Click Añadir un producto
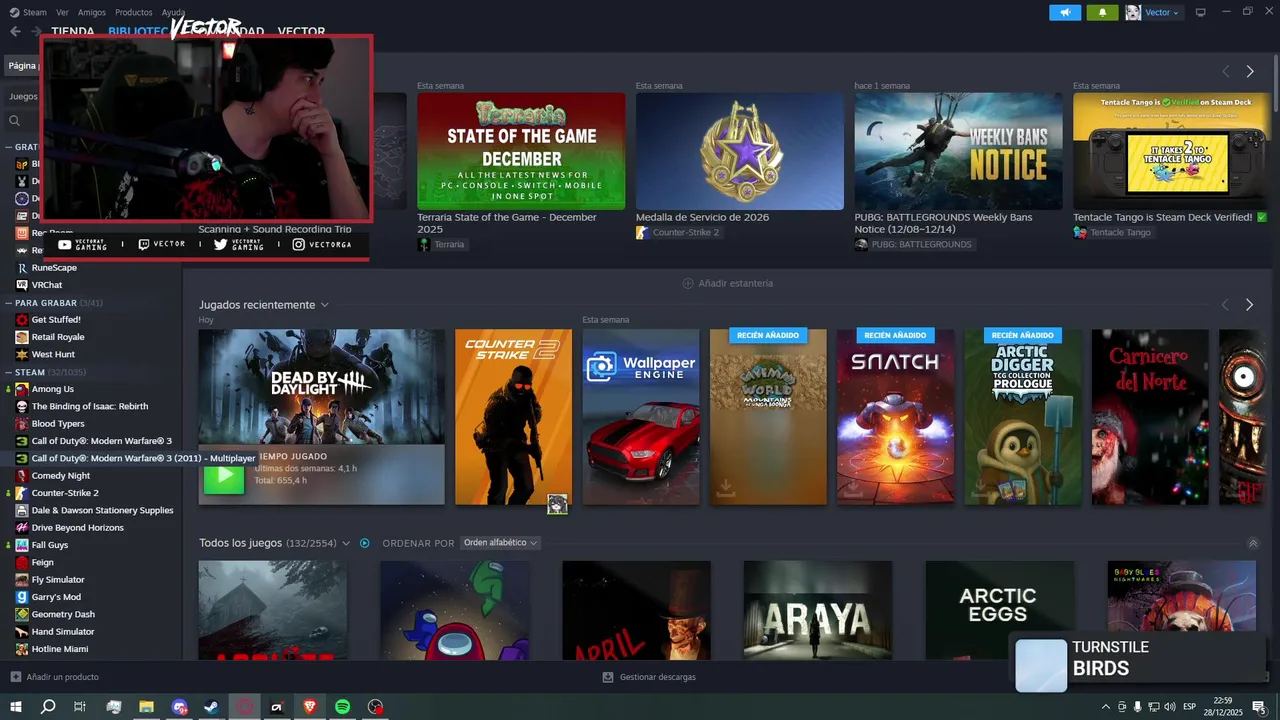 pyautogui.click(x=54, y=677)
